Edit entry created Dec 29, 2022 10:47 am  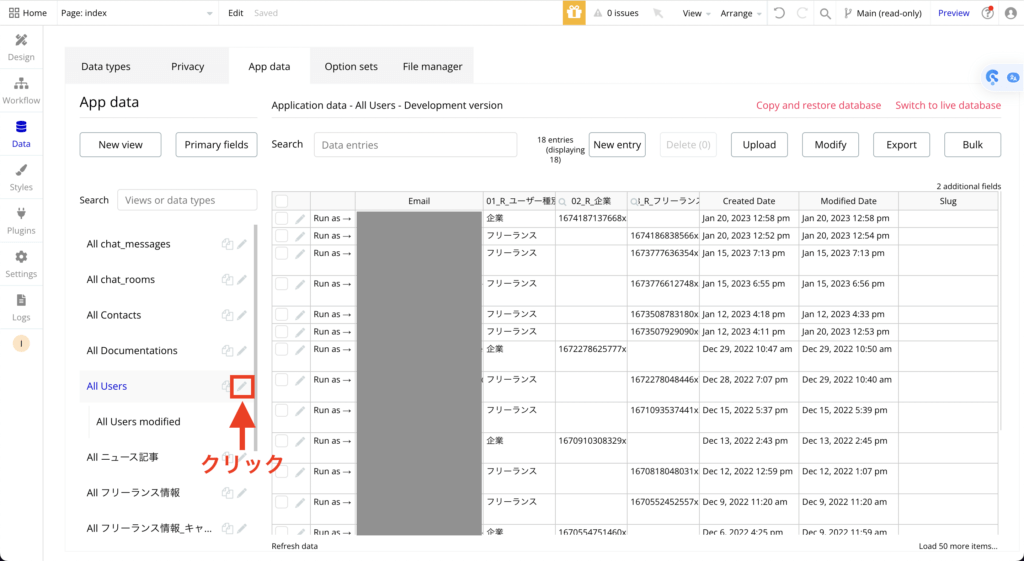tap(300, 350)
